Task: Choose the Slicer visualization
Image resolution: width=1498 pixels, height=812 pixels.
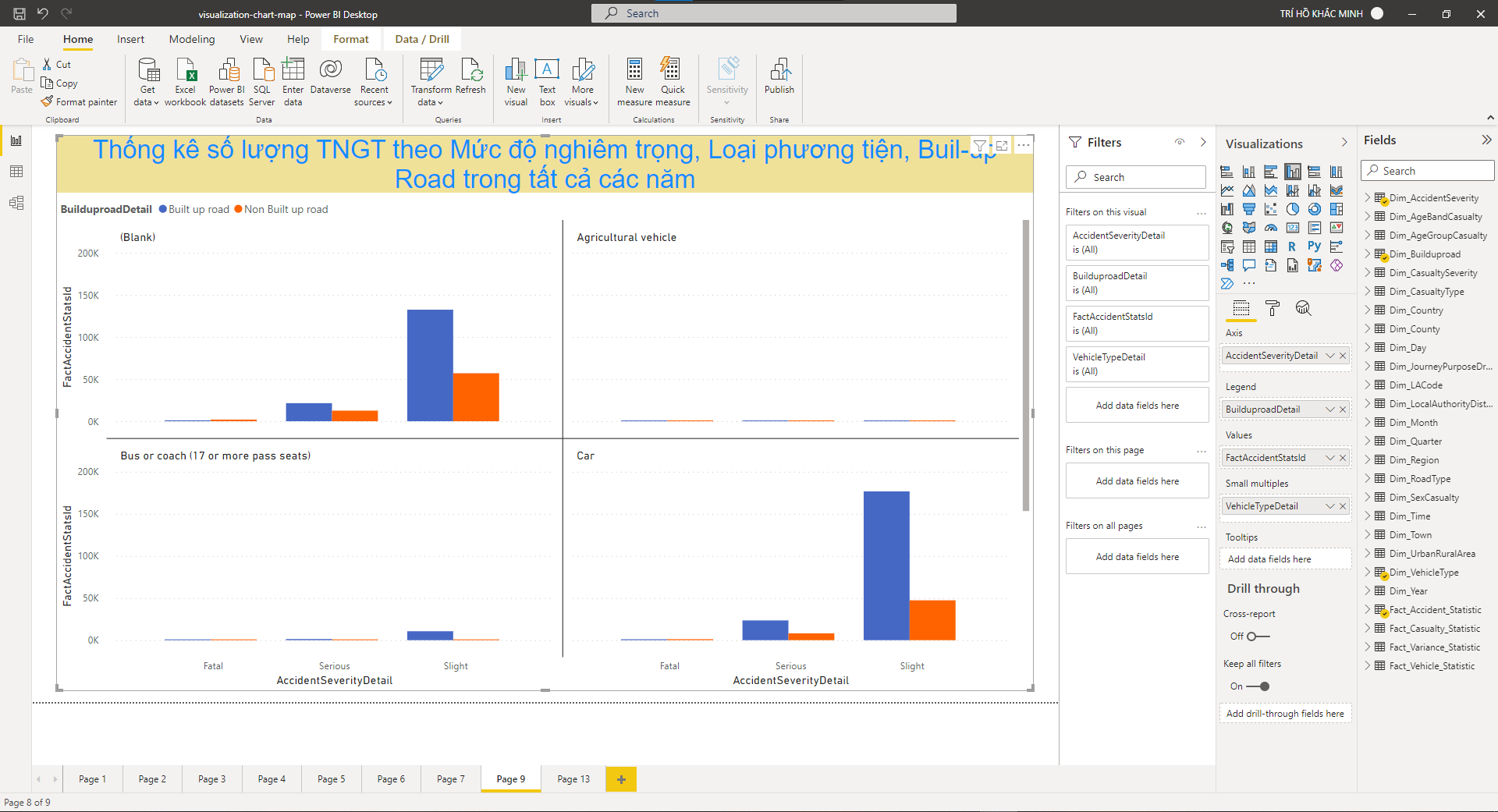Action: 1227,246
